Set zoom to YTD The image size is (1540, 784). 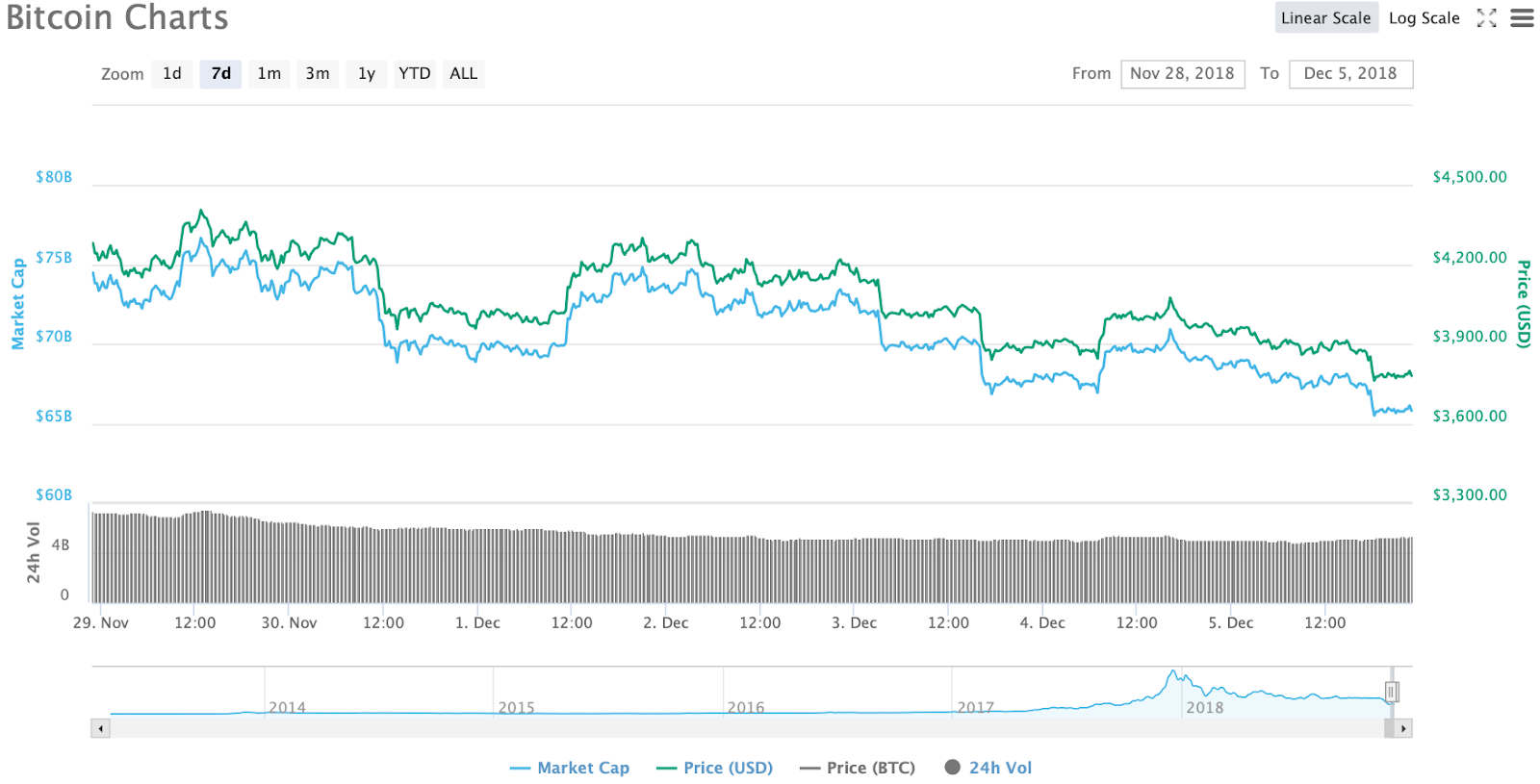pyautogui.click(x=415, y=74)
